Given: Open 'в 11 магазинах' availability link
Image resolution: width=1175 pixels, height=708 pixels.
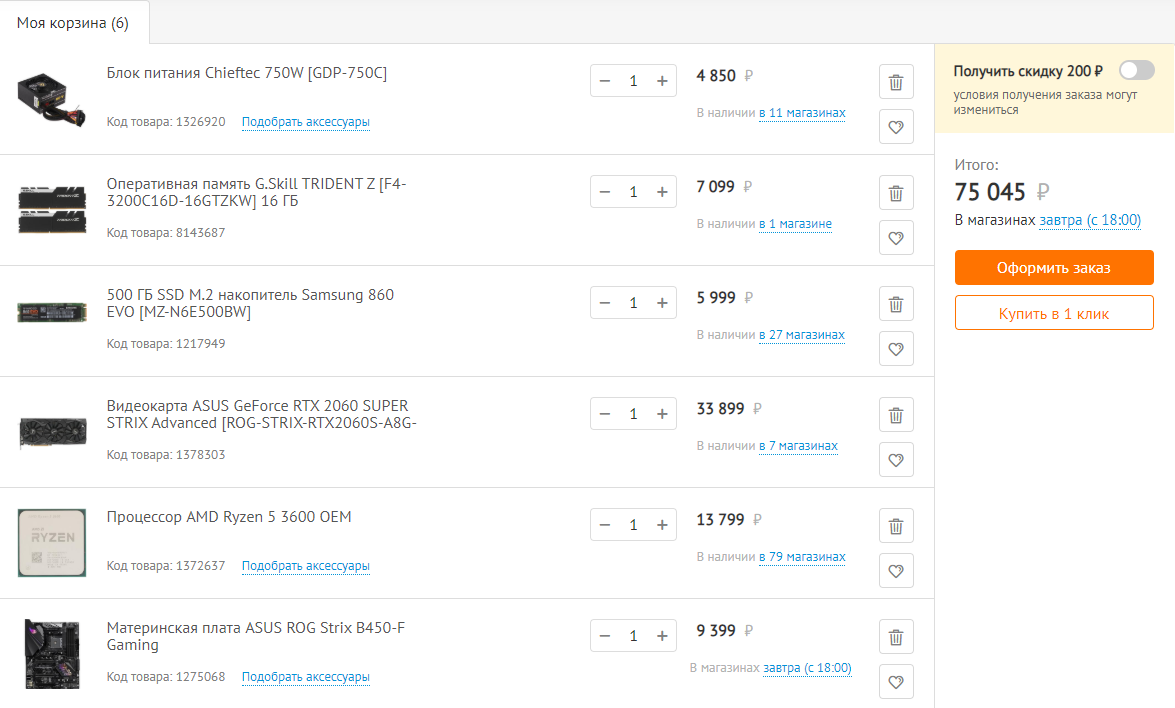Looking at the screenshot, I should point(802,113).
